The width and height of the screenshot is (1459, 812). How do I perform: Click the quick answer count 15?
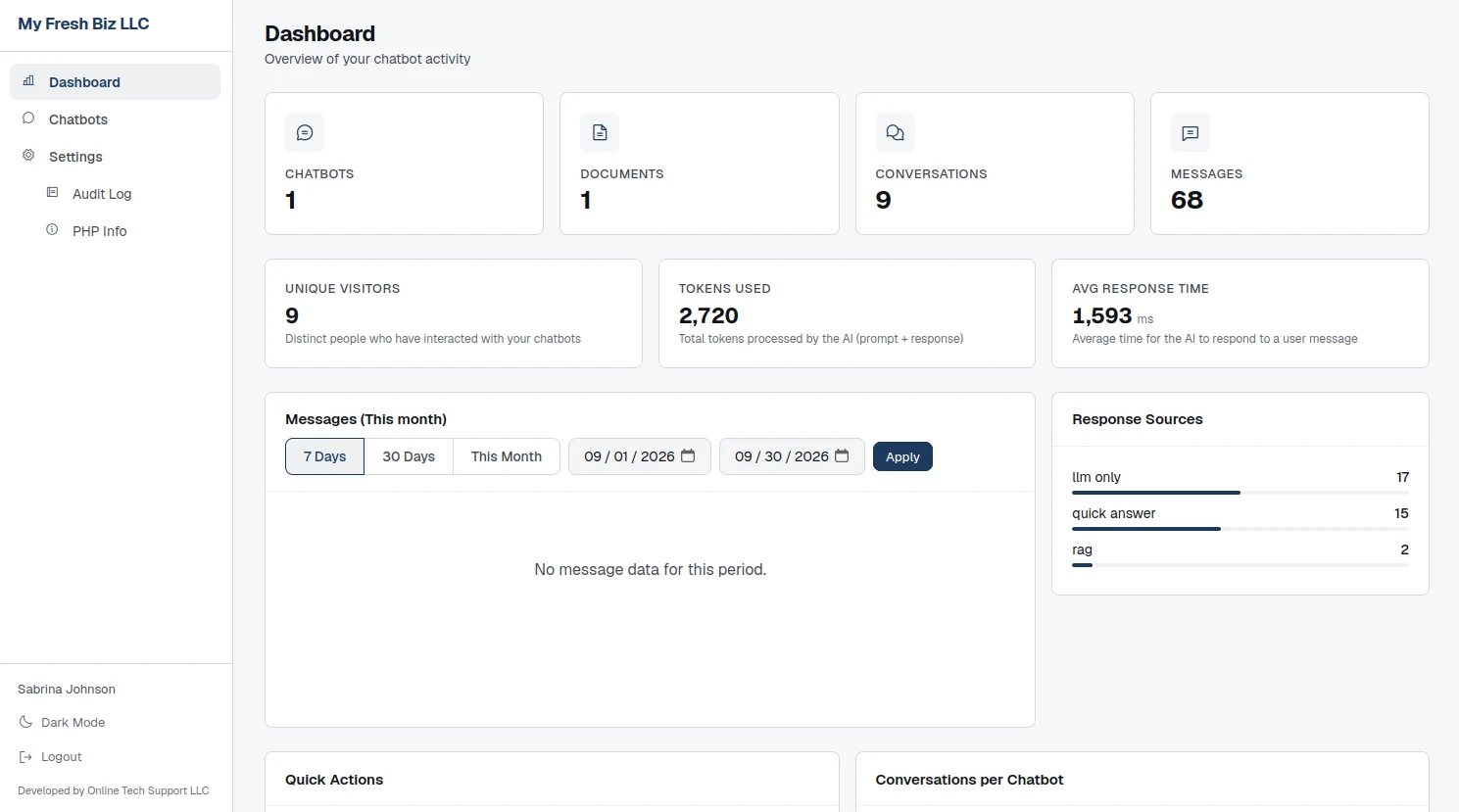click(x=1401, y=513)
